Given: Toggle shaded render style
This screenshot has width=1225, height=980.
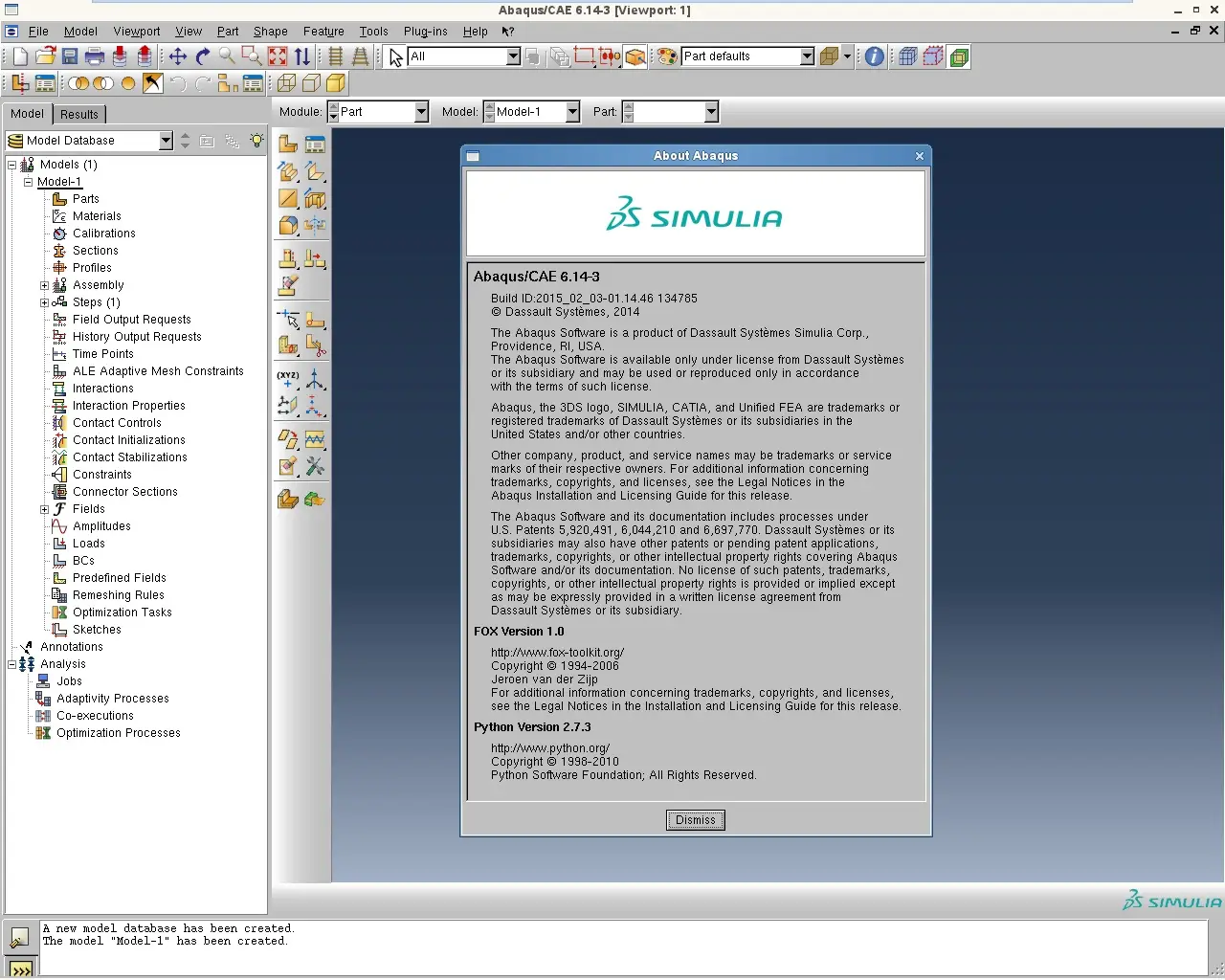Looking at the screenshot, I should [x=336, y=83].
